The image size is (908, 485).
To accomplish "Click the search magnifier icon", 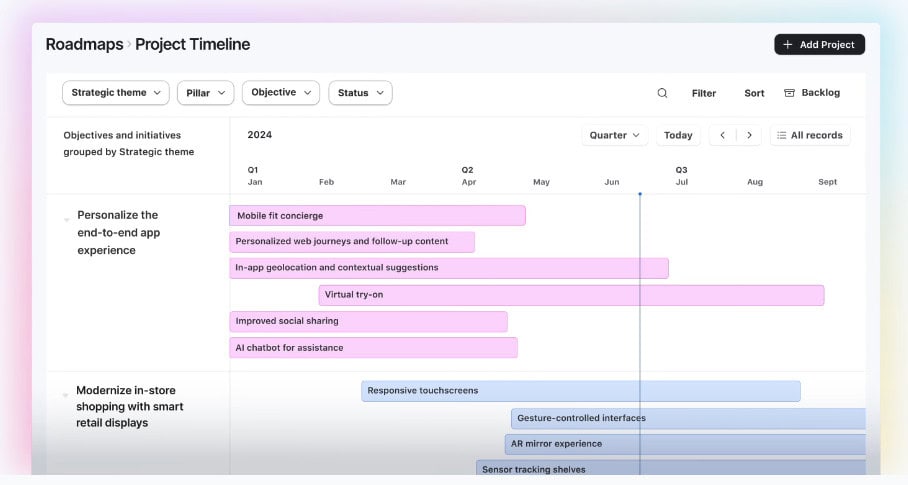I will pyautogui.click(x=662, y=93).
